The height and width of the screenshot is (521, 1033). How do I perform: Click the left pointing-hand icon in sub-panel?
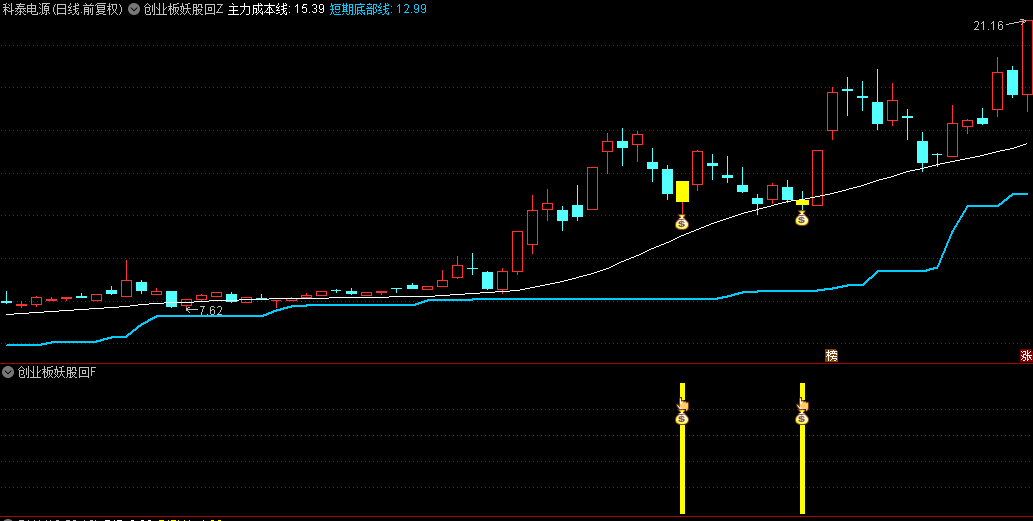click(683, 404)
